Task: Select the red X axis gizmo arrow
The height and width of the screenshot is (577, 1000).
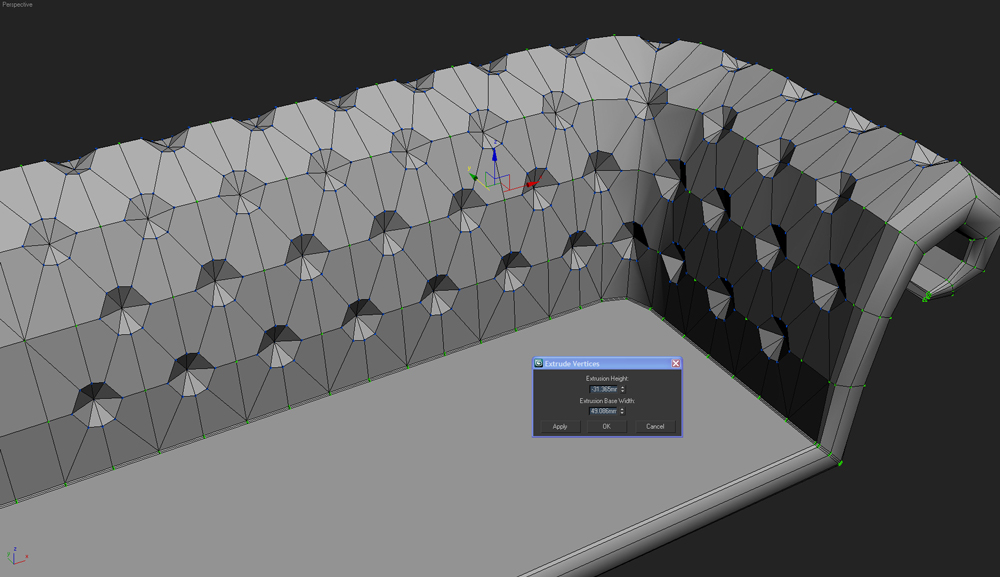Action: (530, 184)
